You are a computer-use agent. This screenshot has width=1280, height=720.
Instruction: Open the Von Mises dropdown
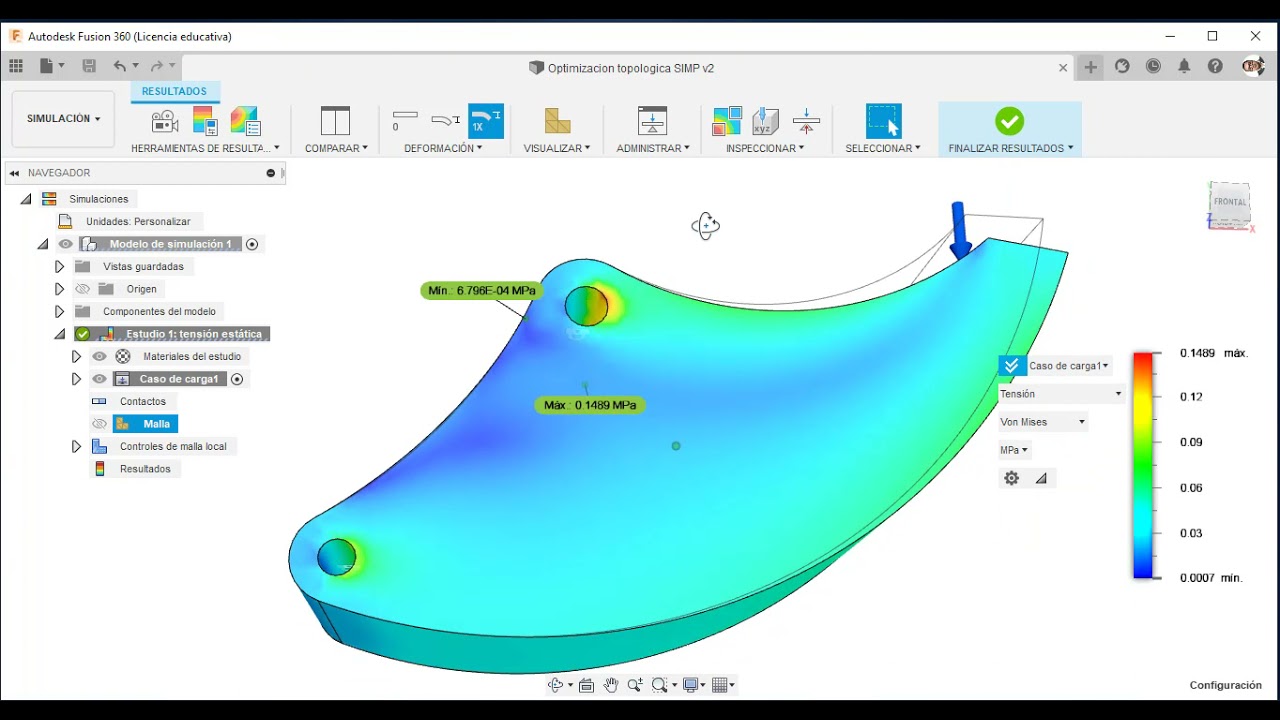pyautogui.click(x=1043, y=422)
